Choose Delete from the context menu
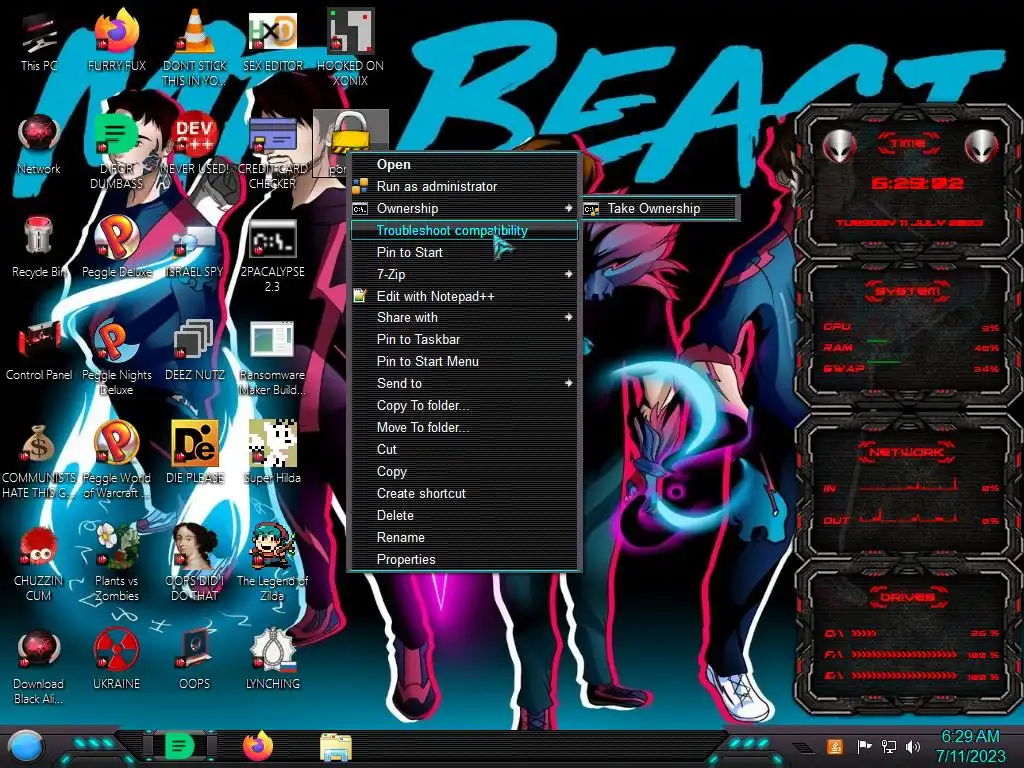This screenshot has height=768, width=1024. (x=464, y=515)
